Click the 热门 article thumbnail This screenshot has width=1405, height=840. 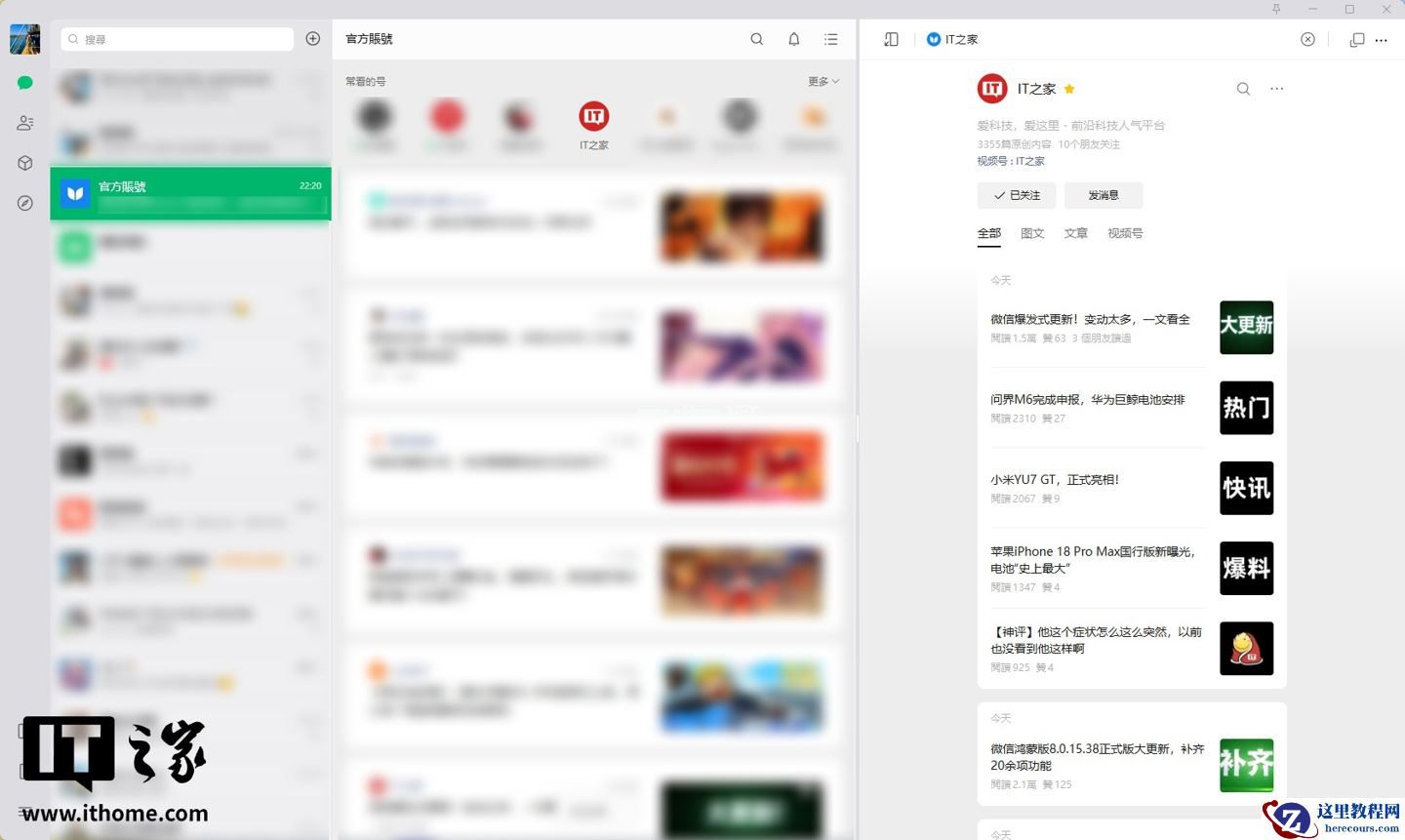coord(1247,408)
